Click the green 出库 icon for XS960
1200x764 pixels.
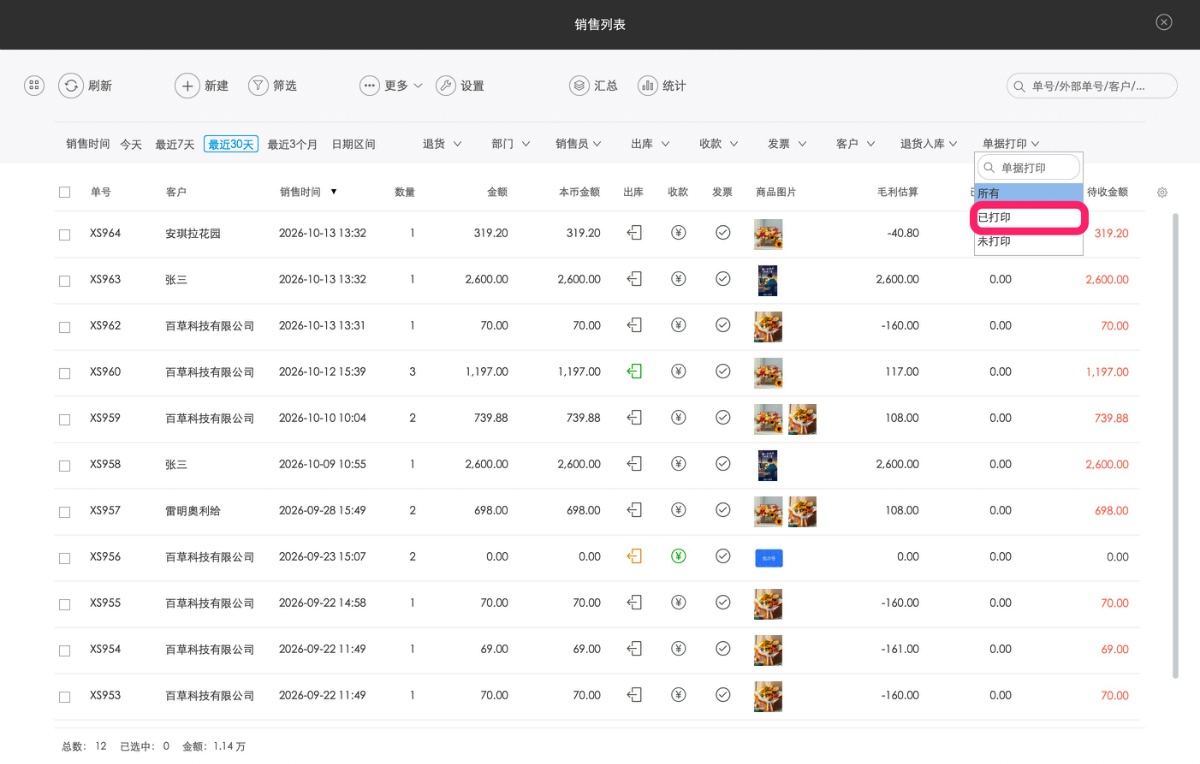point(634,371)
